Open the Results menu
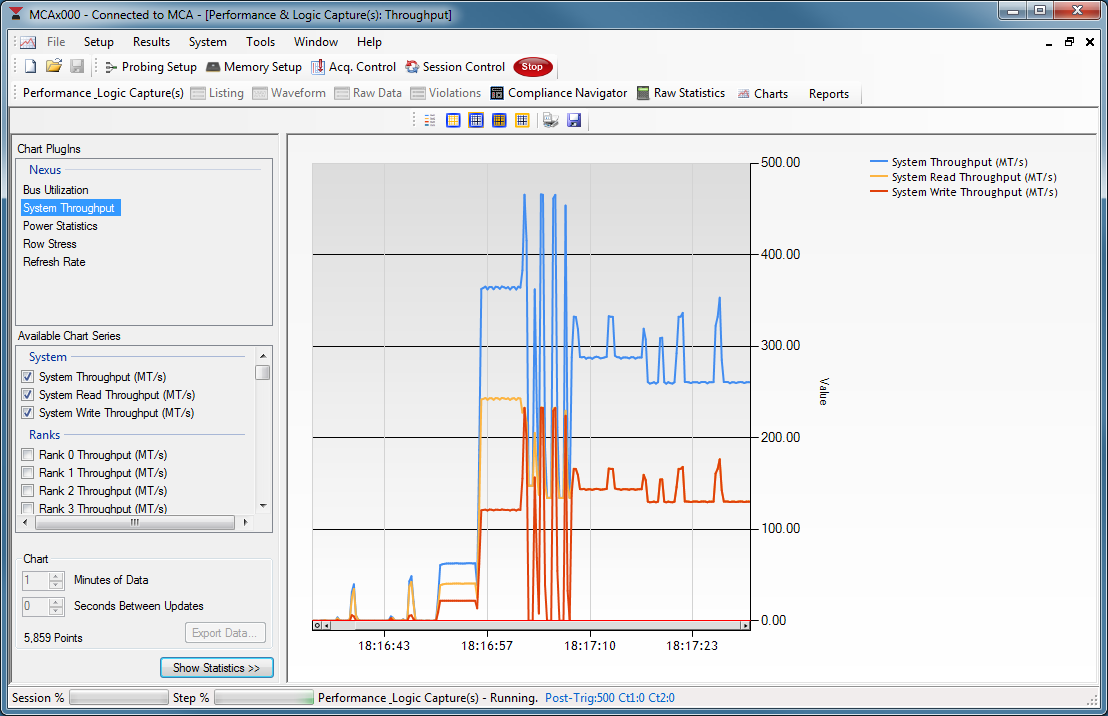This screenshot has width=1108, height=716. click(x=151, y=42)
